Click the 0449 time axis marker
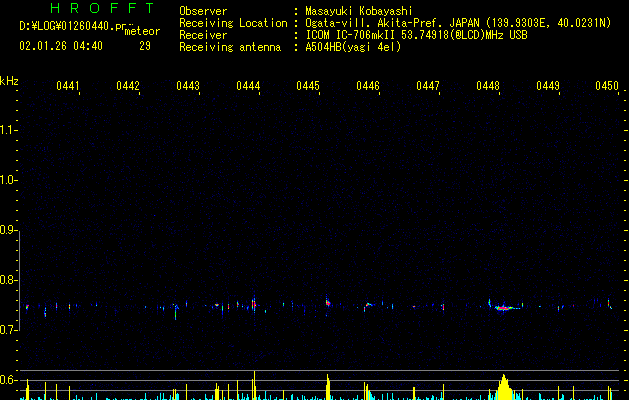Viewport: 629px width, 400px height. point(548,86)
